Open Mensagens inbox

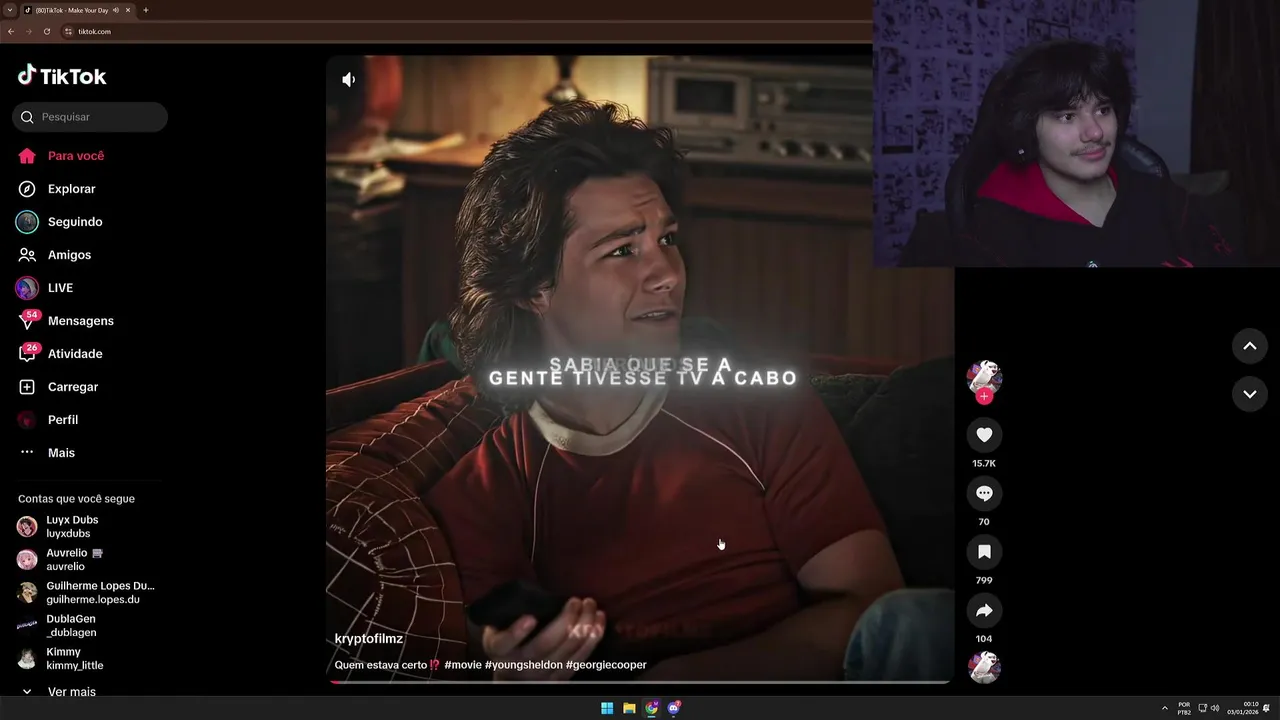coord(81,321)
